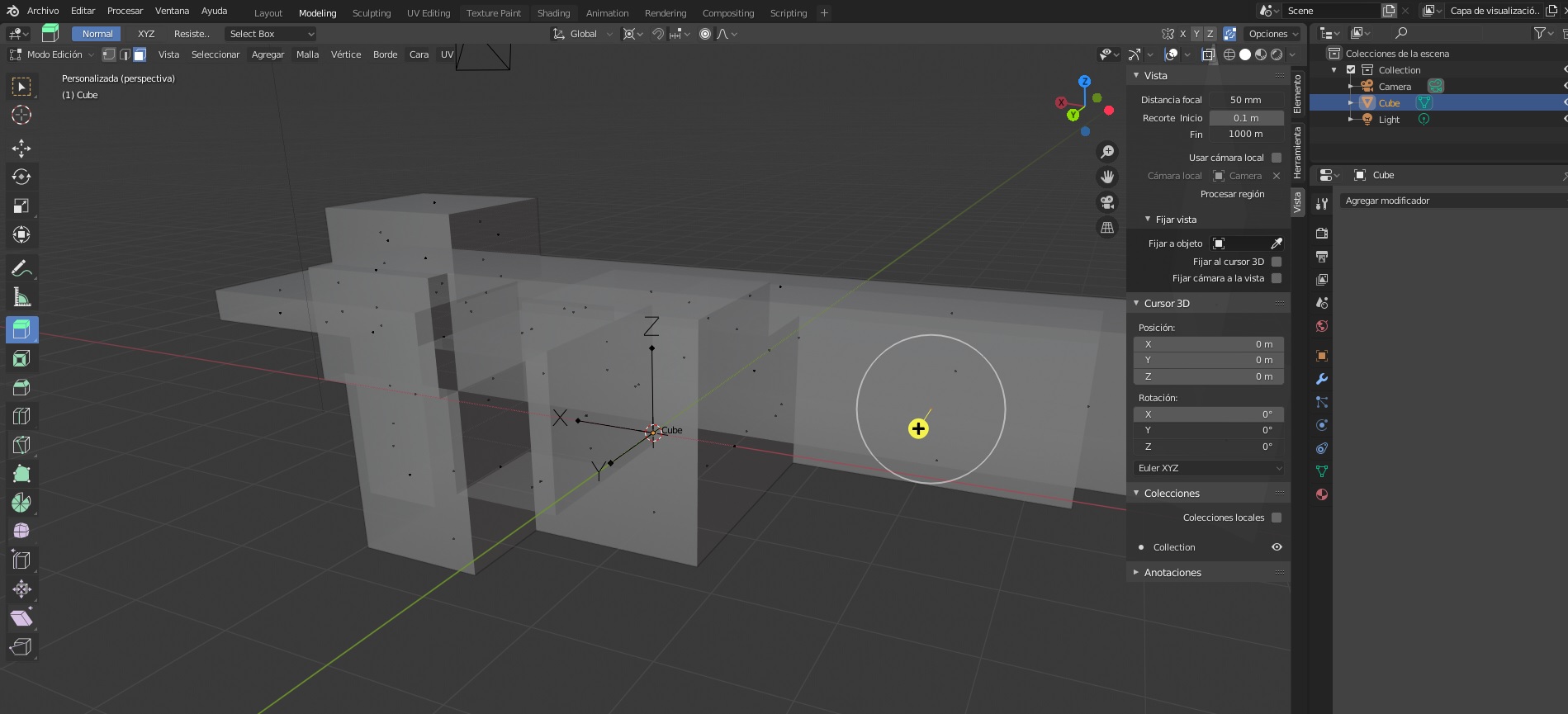This screenshot has height=714, width=1568.
Task: Click the viewport zoom magnifier icon
Action: point(1107,152)
